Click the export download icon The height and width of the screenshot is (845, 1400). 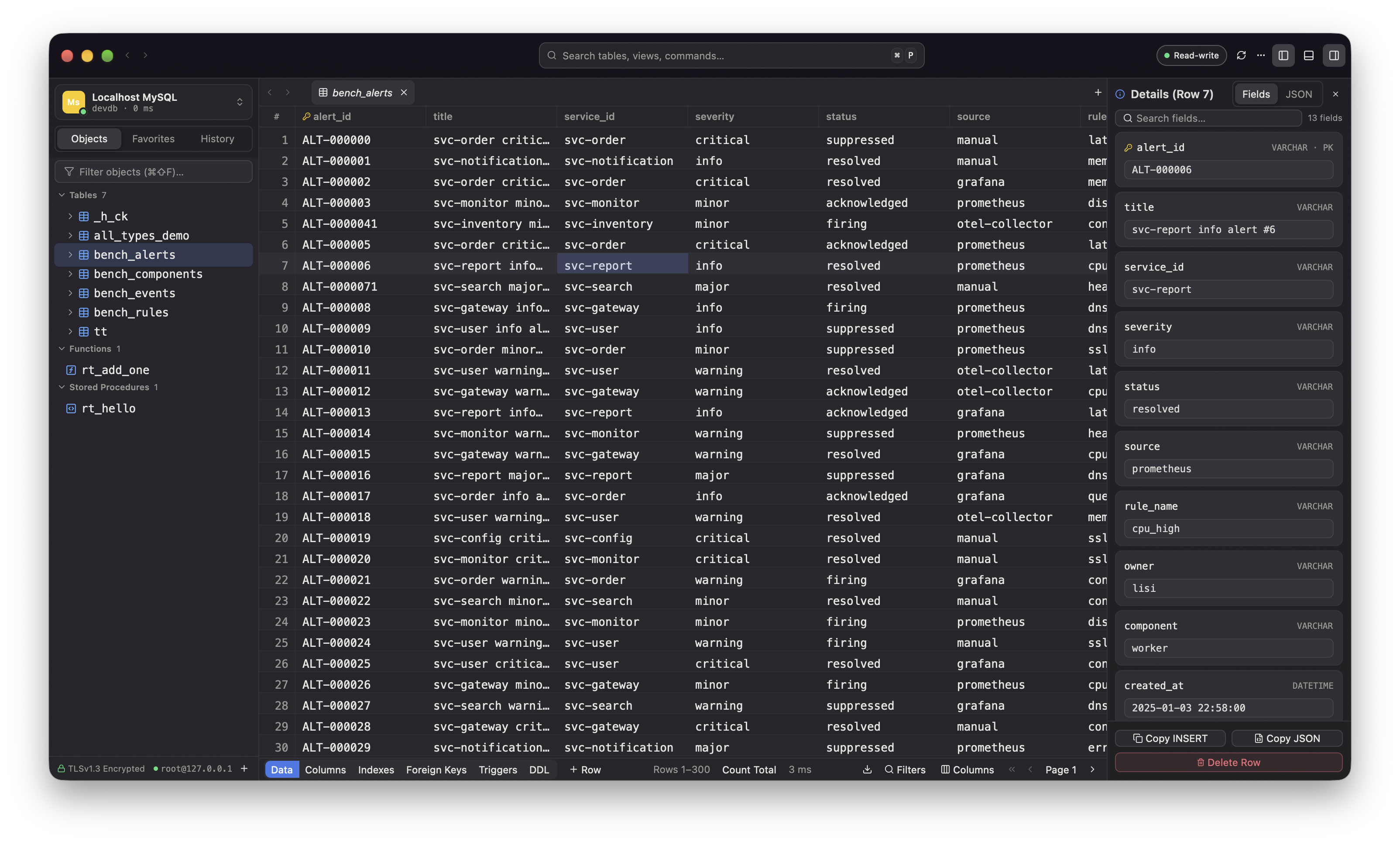[x=867, y=769]
